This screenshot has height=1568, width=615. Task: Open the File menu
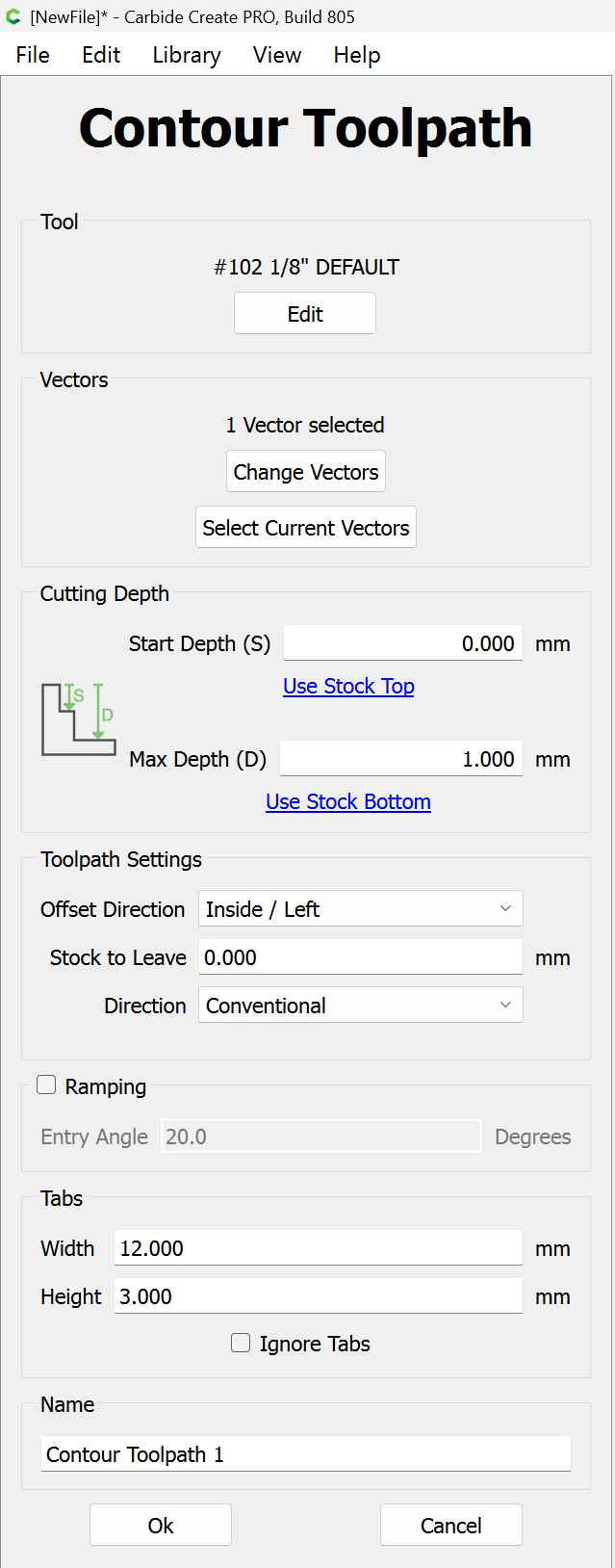(33, 55)
